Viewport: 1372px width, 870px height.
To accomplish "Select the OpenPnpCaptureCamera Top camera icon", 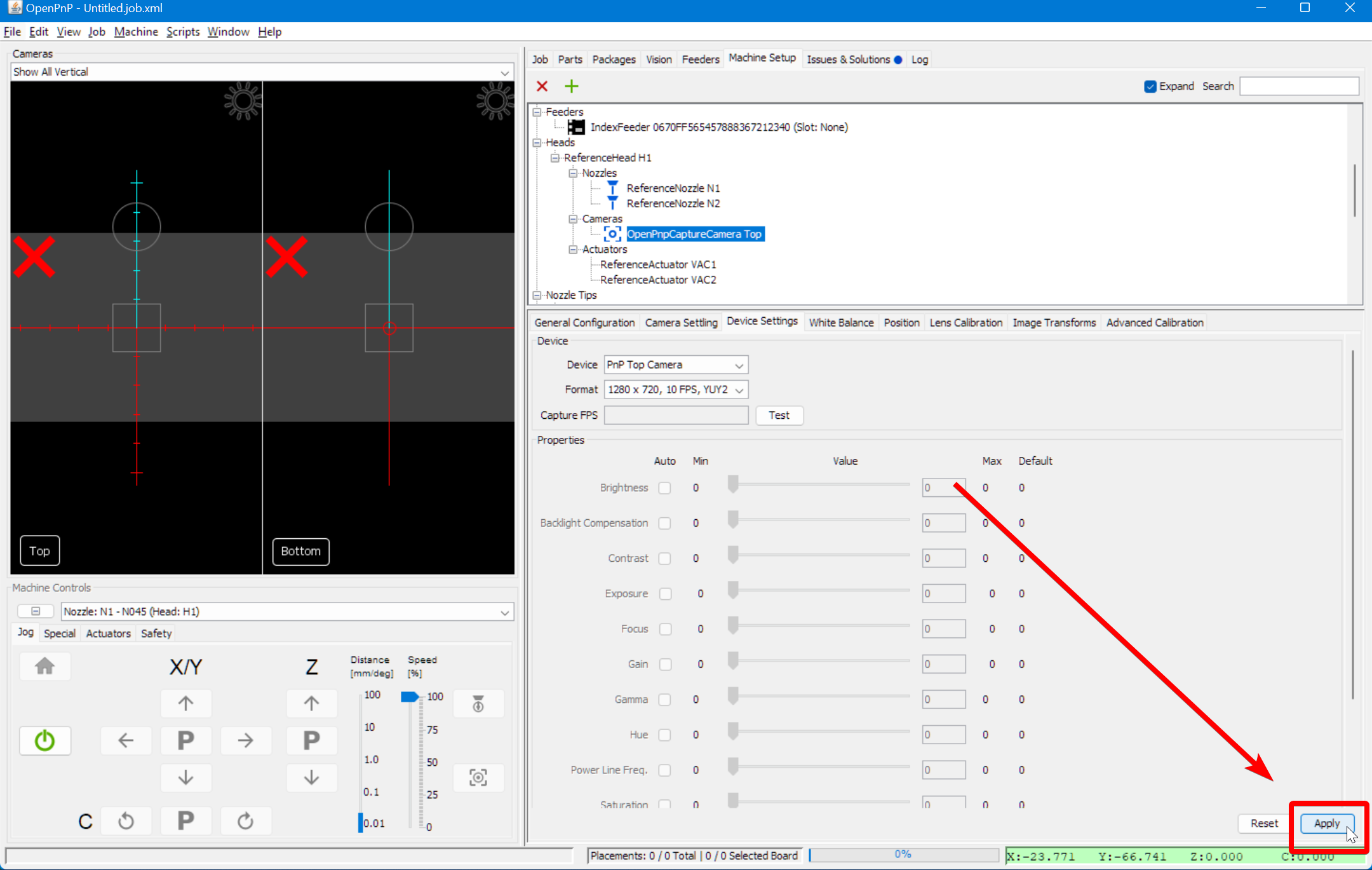I will (612, 233).
